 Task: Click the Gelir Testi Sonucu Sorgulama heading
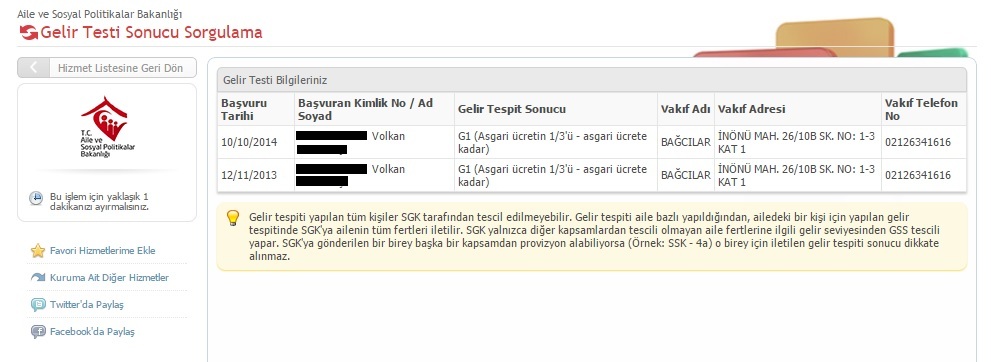tap(151, 32)
